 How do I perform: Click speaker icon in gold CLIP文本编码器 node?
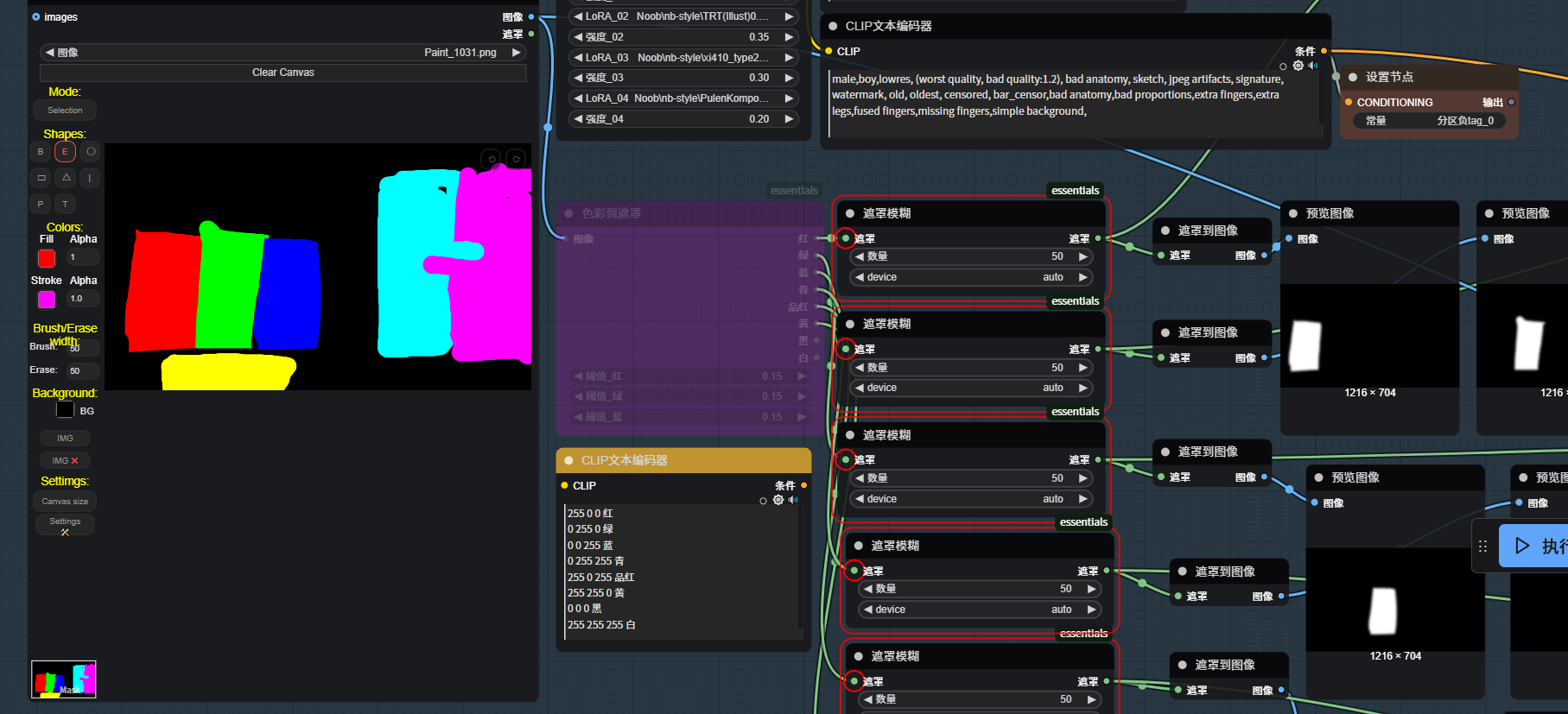(x=793, y=500)
